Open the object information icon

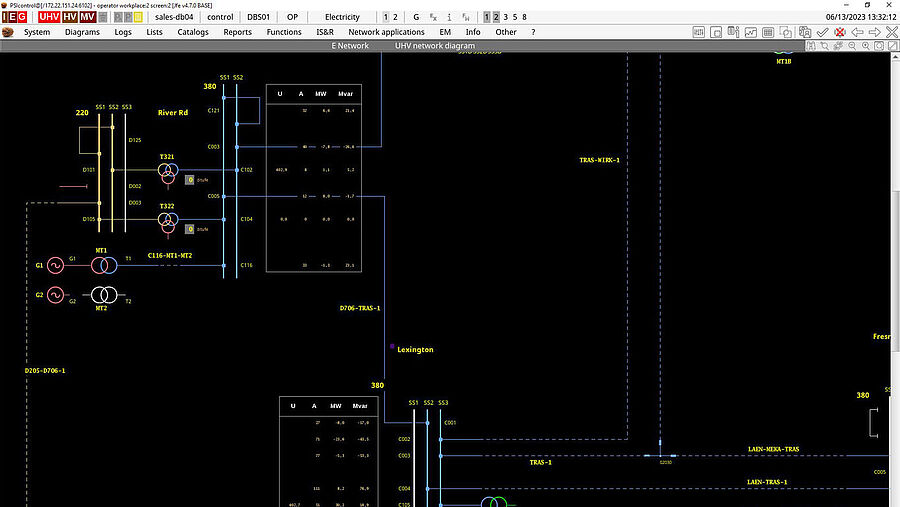[x=734, y=32]
